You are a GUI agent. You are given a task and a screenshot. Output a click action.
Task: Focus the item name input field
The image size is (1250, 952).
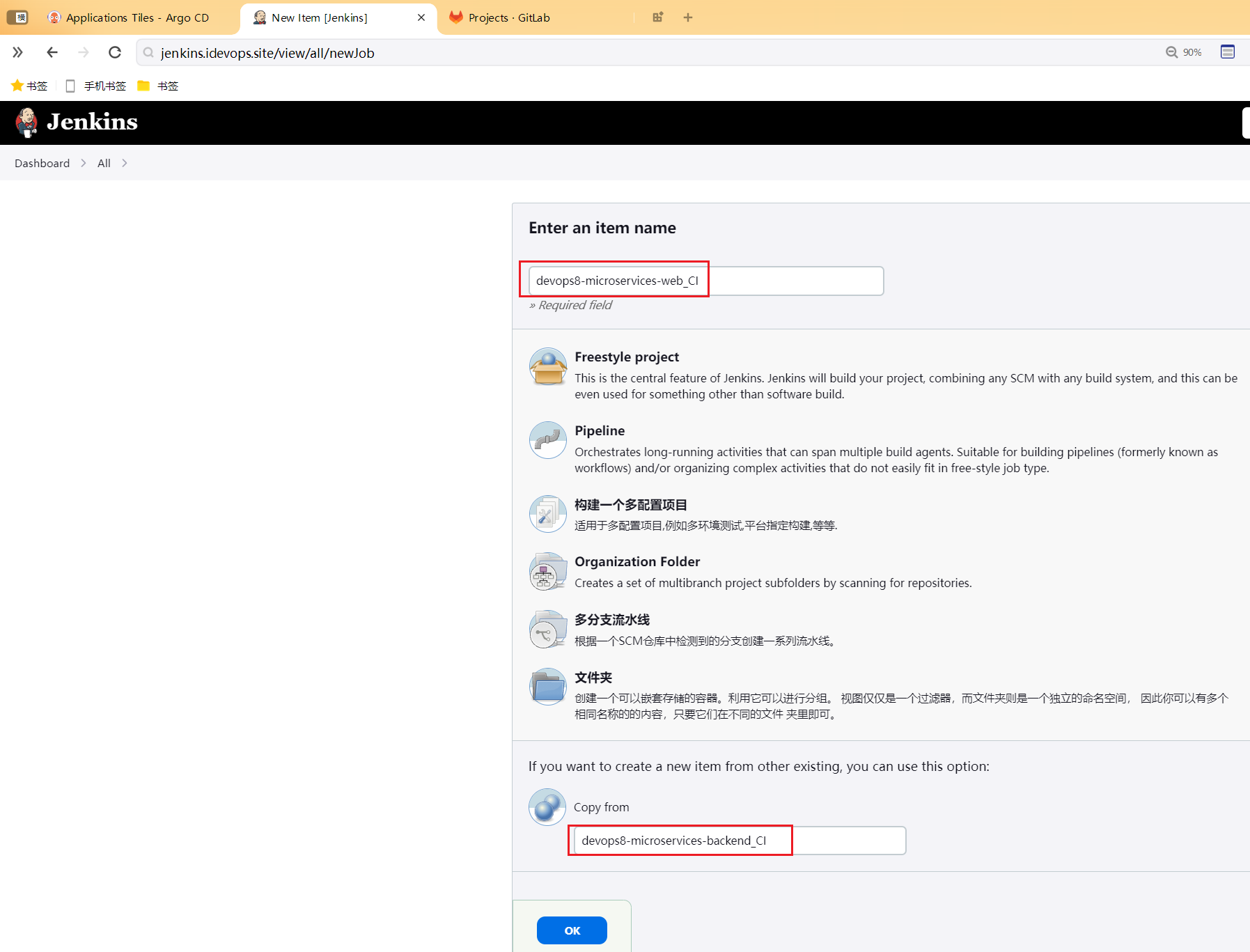click(x=706, y=281)
